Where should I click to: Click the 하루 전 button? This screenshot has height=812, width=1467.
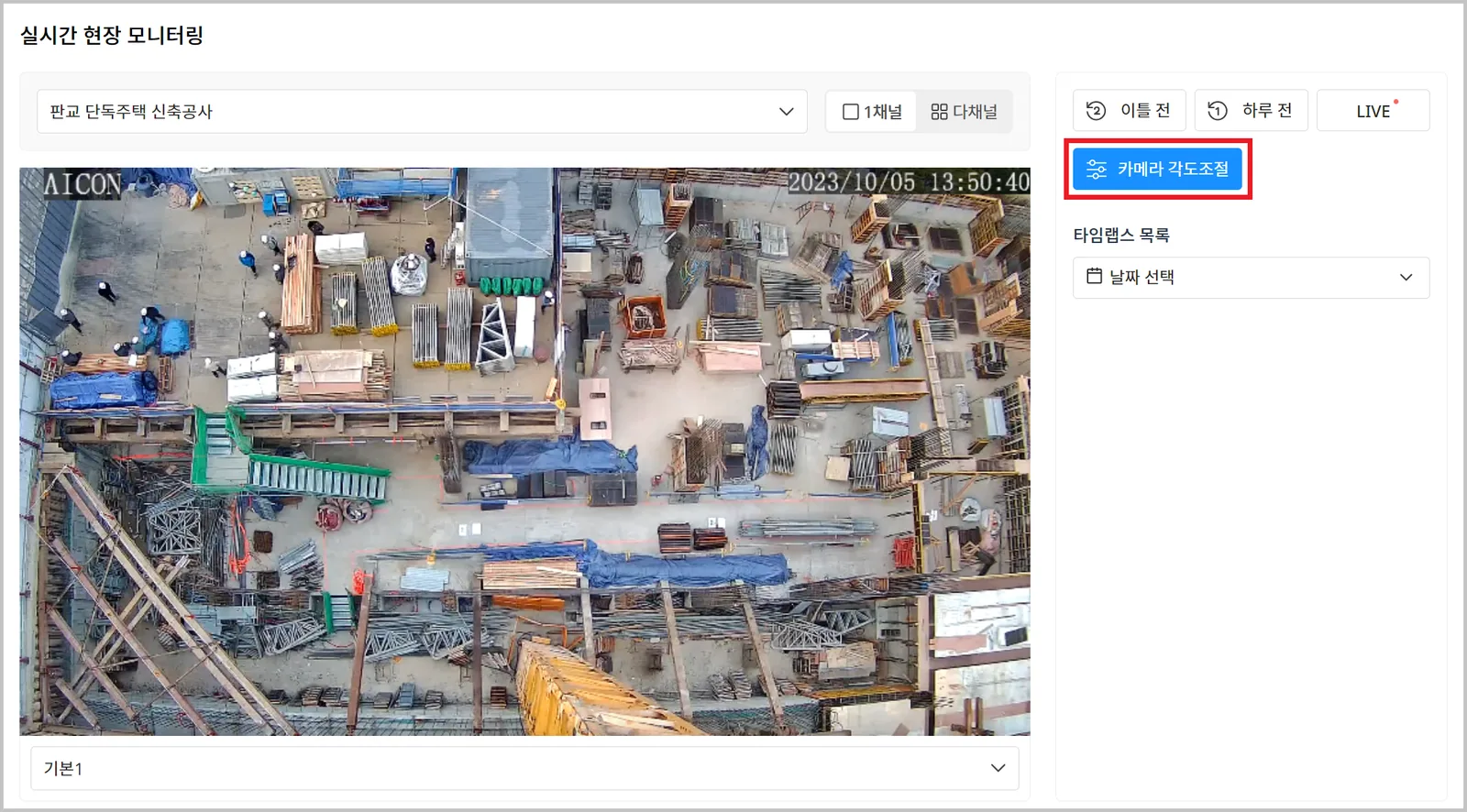1251,111
